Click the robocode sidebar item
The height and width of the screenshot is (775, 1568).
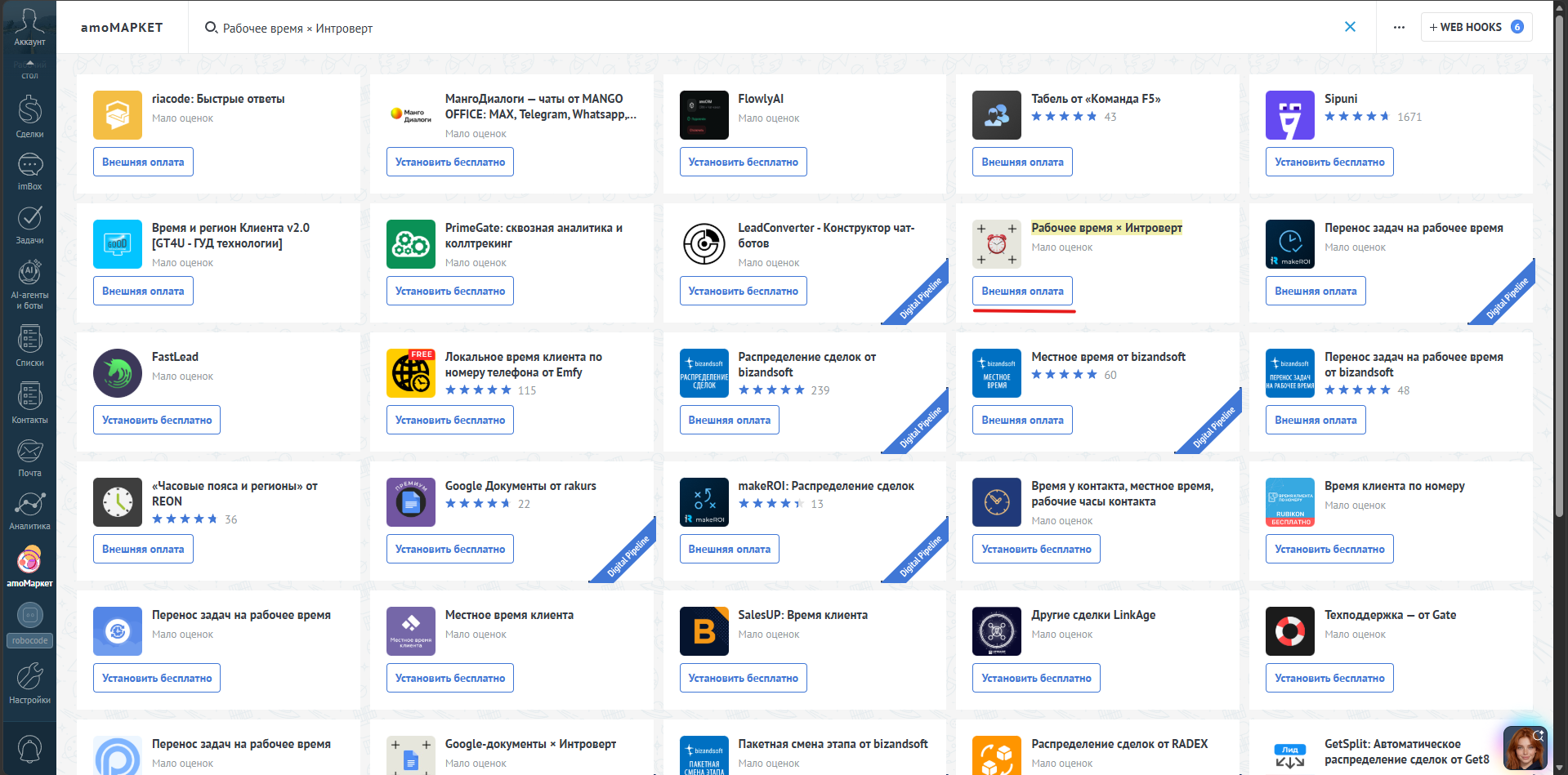coord(29,625)
